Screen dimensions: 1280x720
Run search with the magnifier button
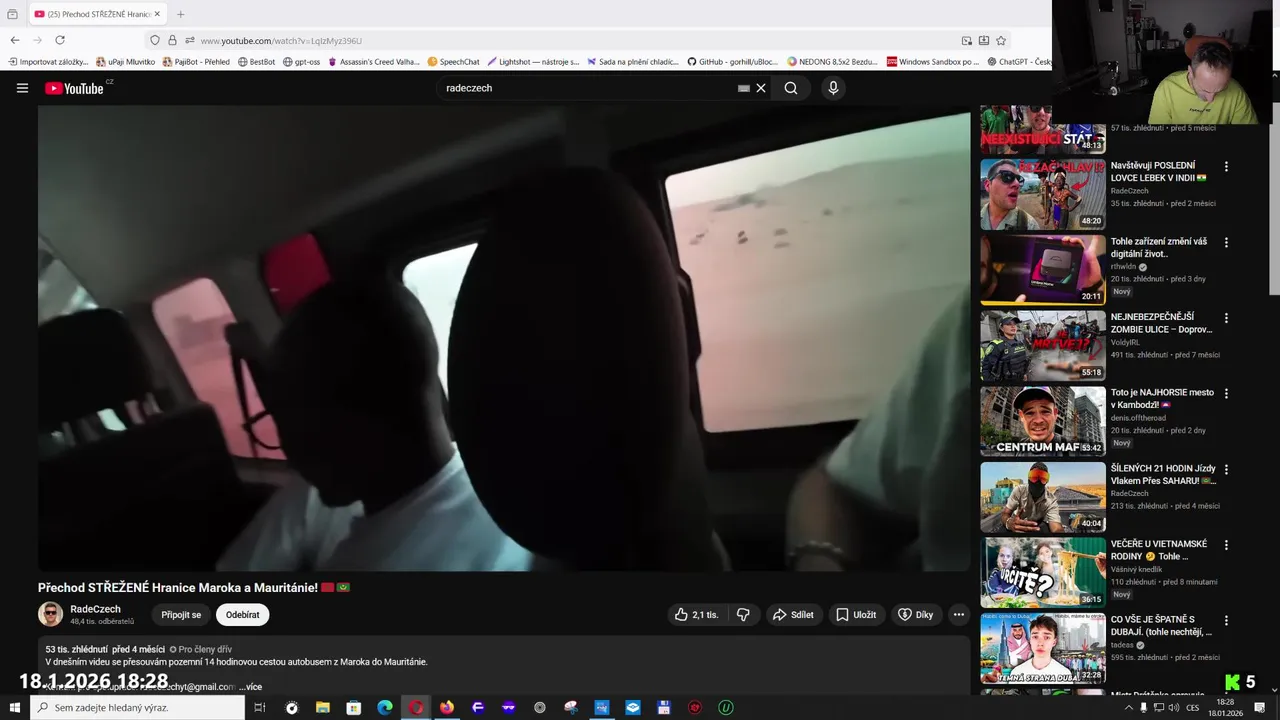pyautogui.click(x=791, y=88)
